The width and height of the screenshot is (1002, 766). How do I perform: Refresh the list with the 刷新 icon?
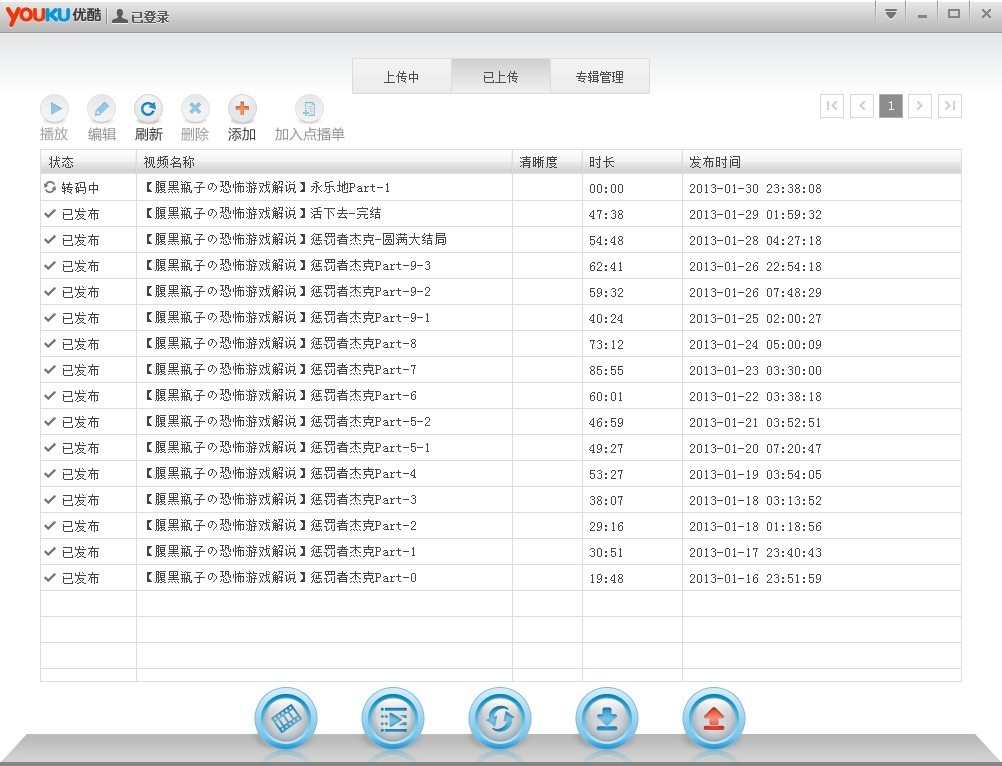148,109
